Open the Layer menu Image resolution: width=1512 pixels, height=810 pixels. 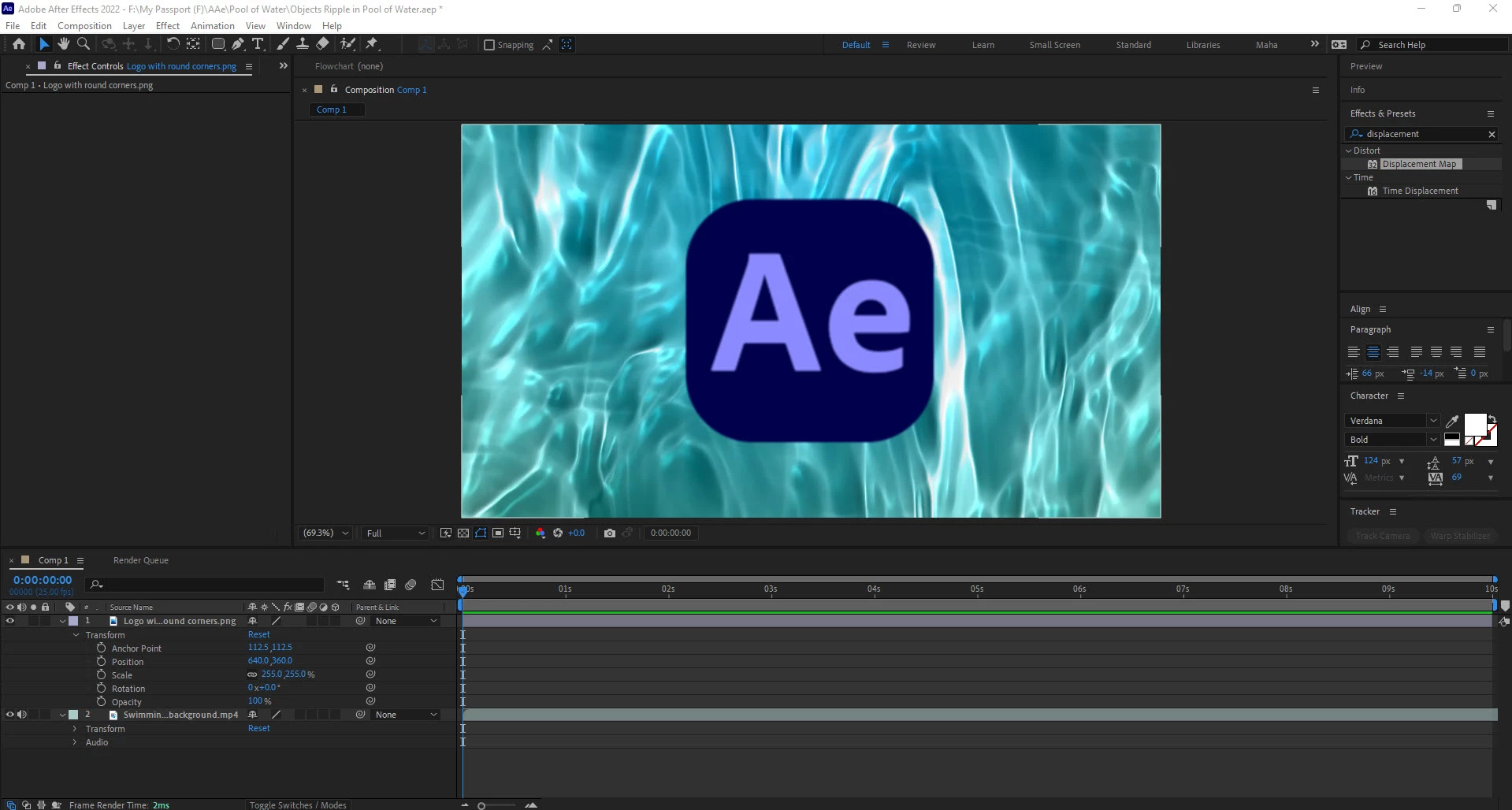pyautogui.click(x=134, y=25)
